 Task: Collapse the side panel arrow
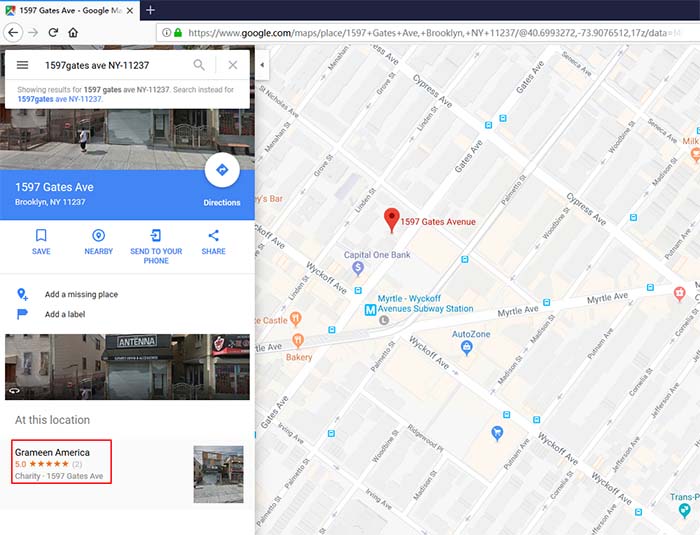262,65
